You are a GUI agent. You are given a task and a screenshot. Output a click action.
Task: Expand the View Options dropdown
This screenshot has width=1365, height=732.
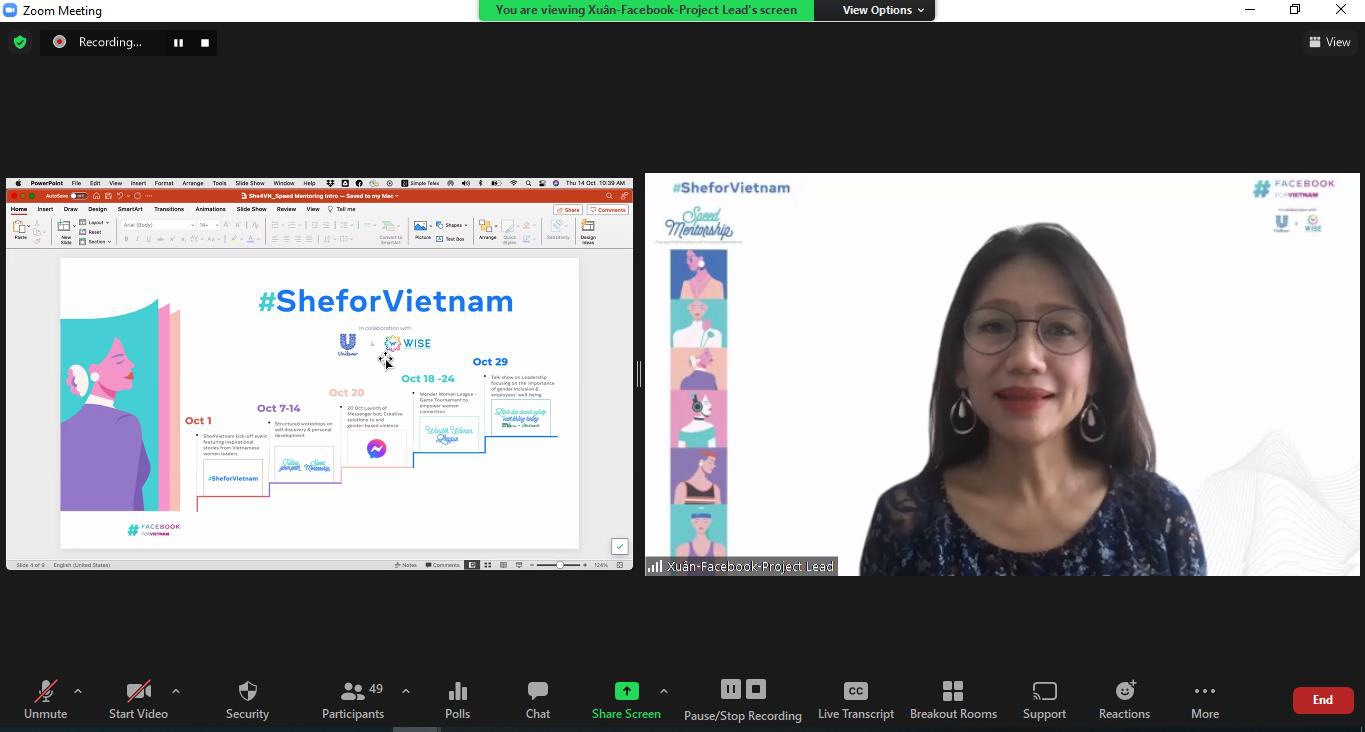pyautogui.click(x=883, y=10)
